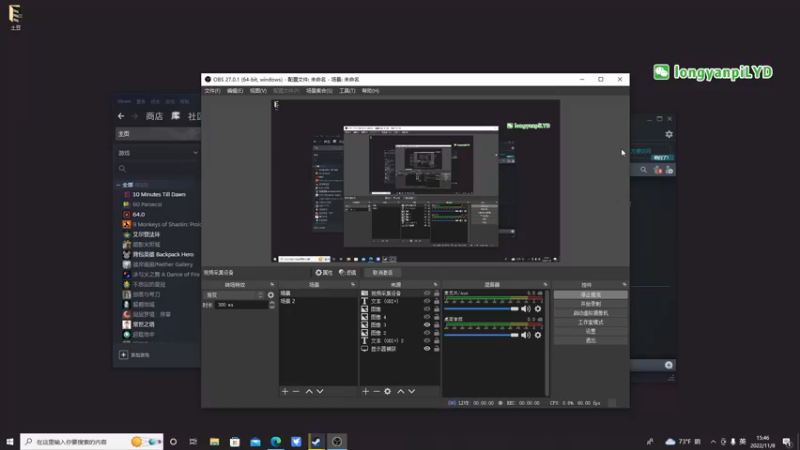This screenshot has width=800, height=450.
Task: Click the 停止推流 button
Action: (590, 295)
